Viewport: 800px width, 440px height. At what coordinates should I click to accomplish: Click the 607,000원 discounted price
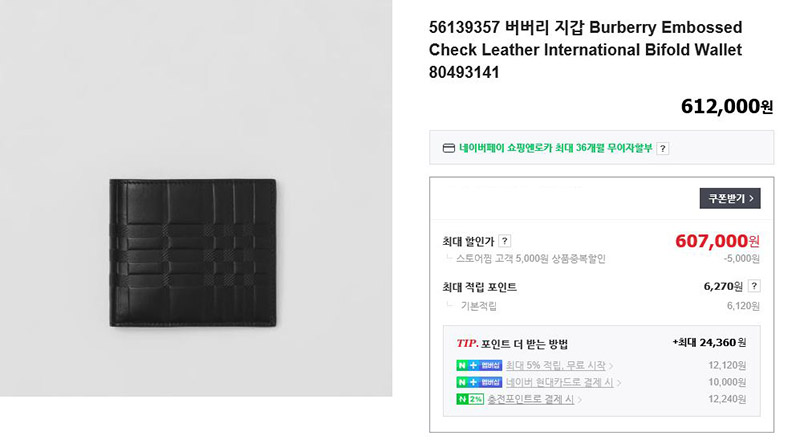tap(717, 240)
